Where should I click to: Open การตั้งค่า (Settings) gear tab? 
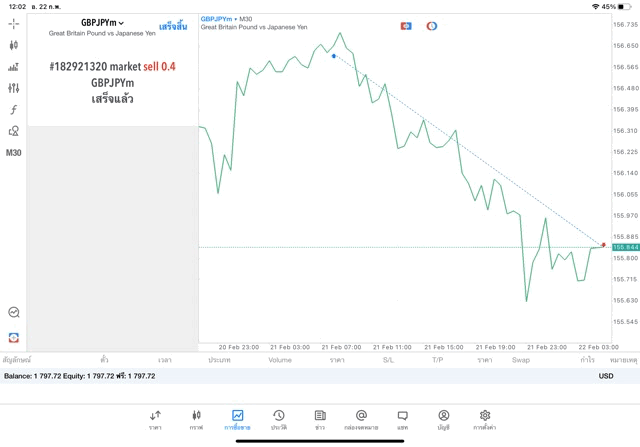485,419
